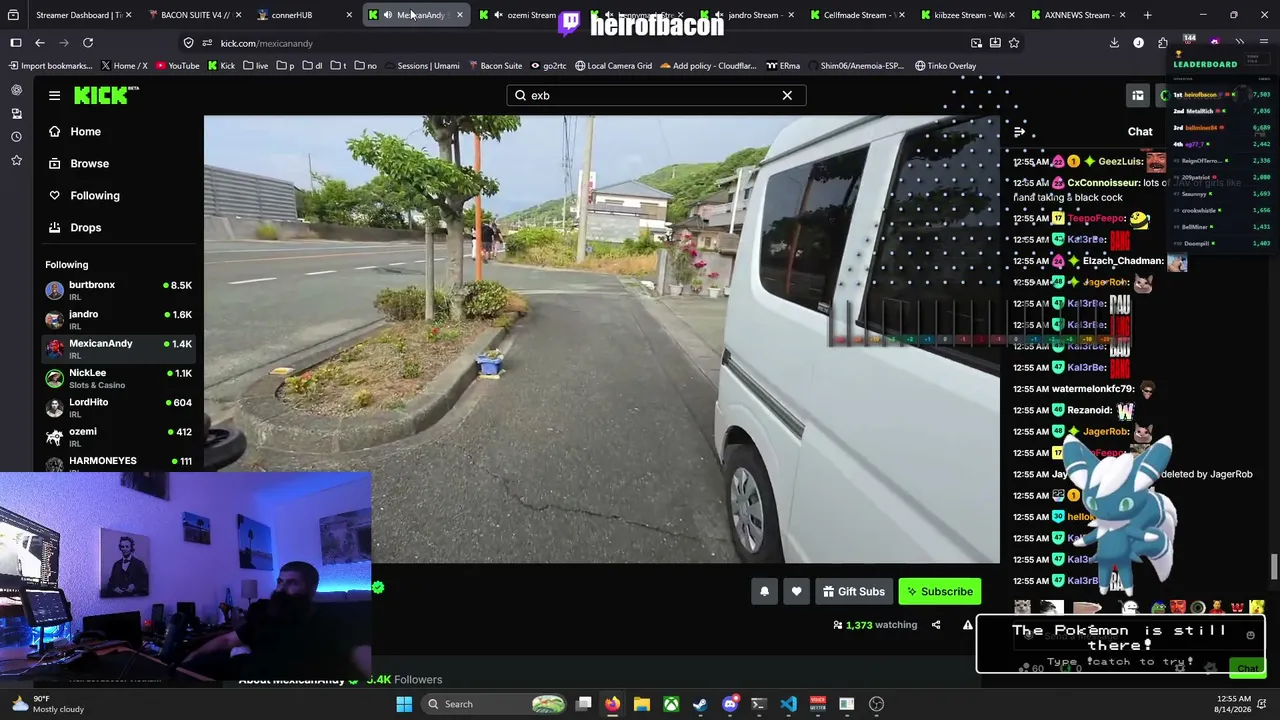Toggle follow heart button

coord(796,591)
